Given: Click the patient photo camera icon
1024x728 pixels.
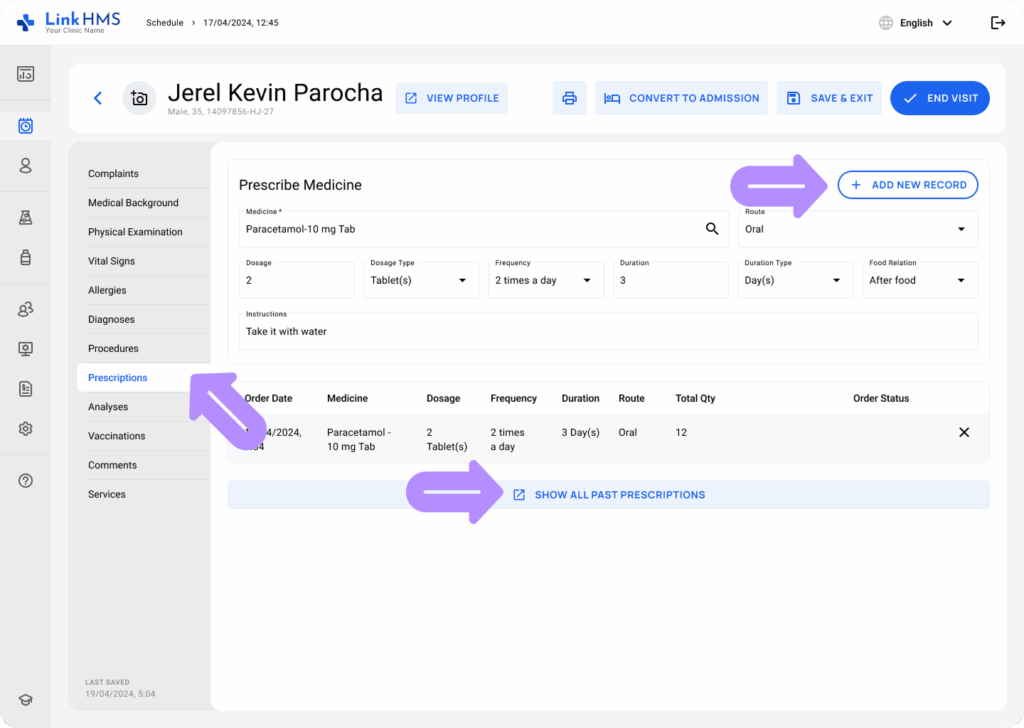Looking at the screenshot, I should click(139, 98).
